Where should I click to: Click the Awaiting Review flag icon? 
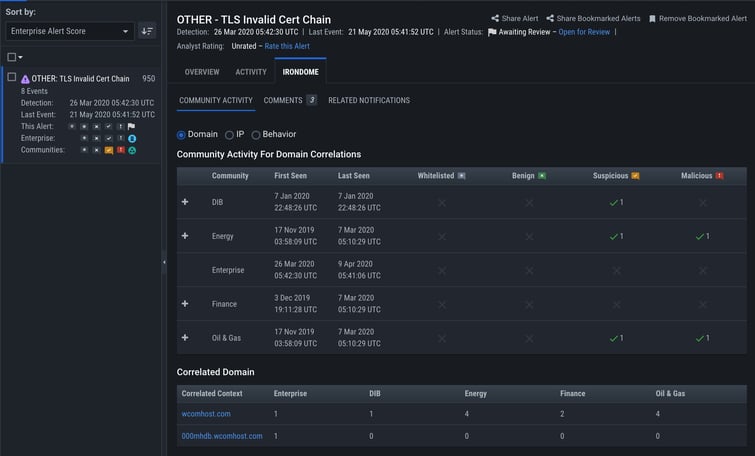(x=492, y=32)
